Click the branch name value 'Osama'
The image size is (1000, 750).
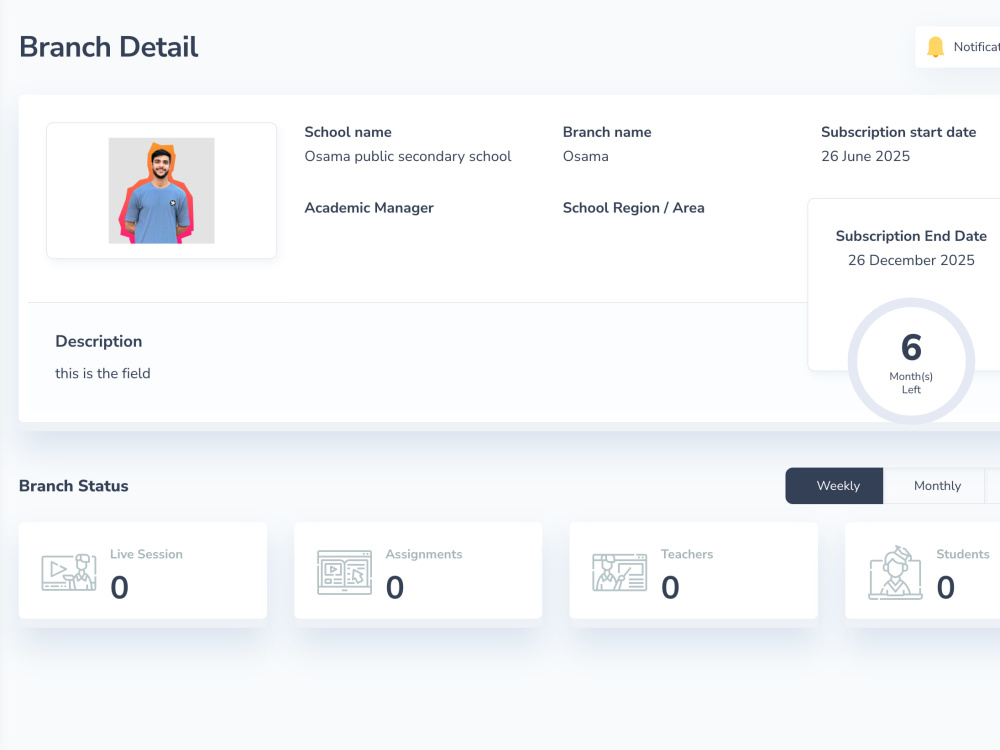click(585, 156)
